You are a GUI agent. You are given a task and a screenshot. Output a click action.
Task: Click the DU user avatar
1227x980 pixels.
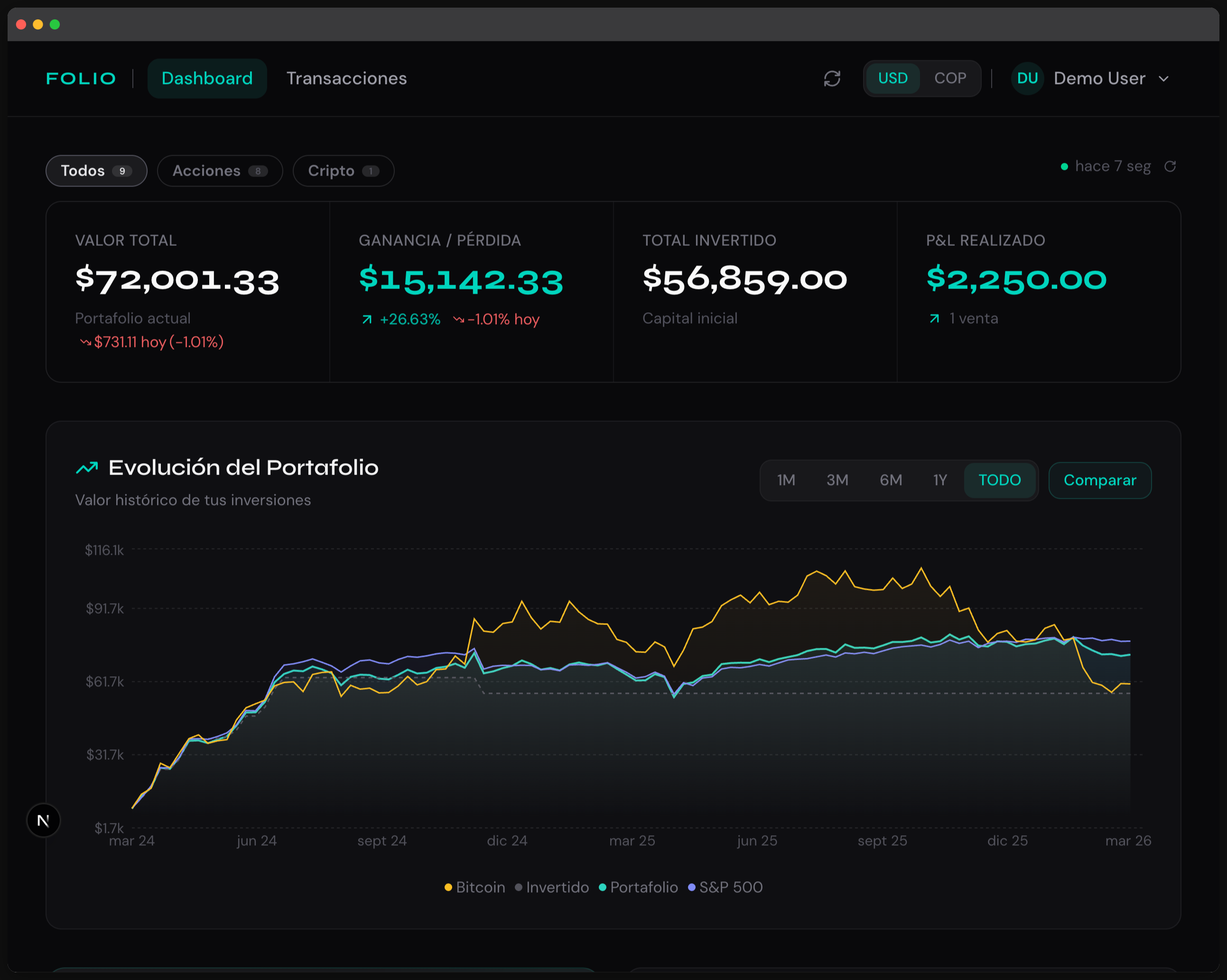[1027, 78]
